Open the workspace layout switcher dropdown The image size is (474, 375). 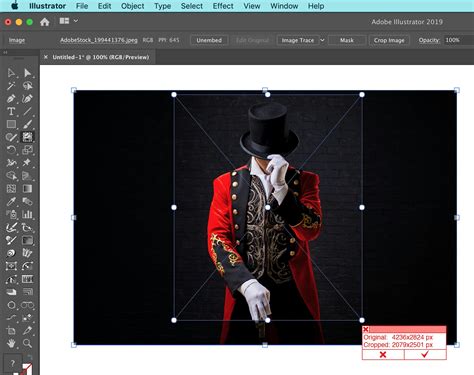click(x=68, y=21)
